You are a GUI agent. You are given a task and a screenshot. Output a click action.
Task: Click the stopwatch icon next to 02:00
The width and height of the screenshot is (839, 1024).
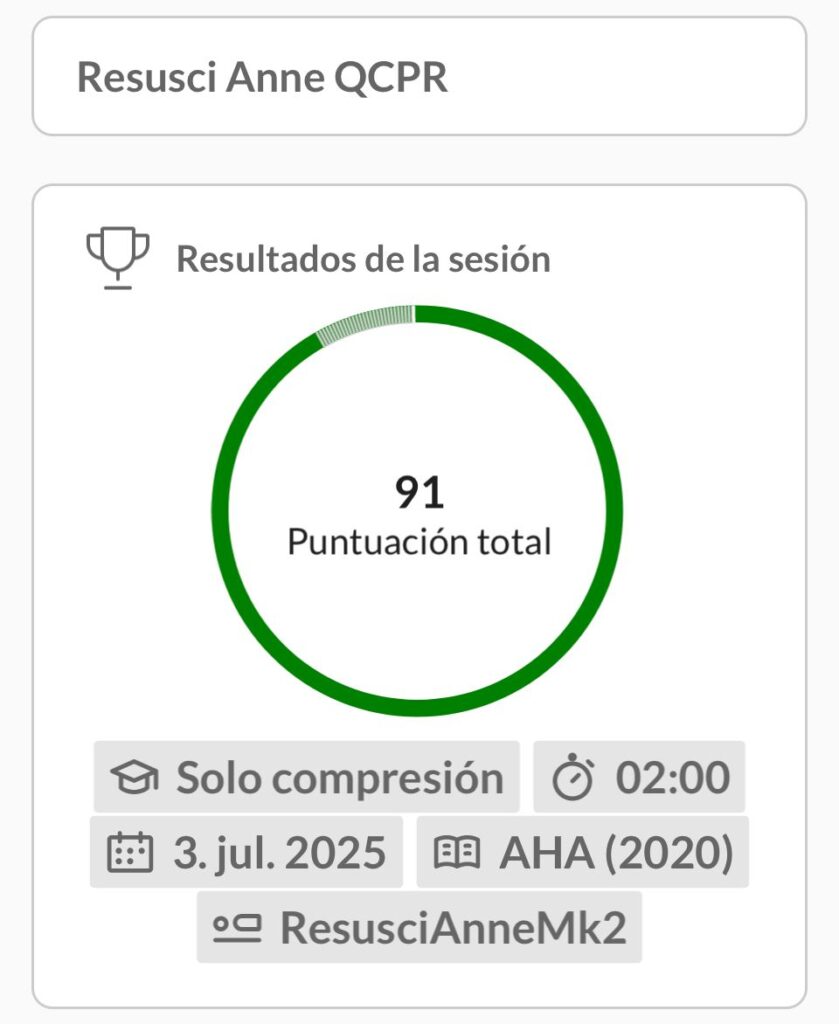click(x=573, y=778)
